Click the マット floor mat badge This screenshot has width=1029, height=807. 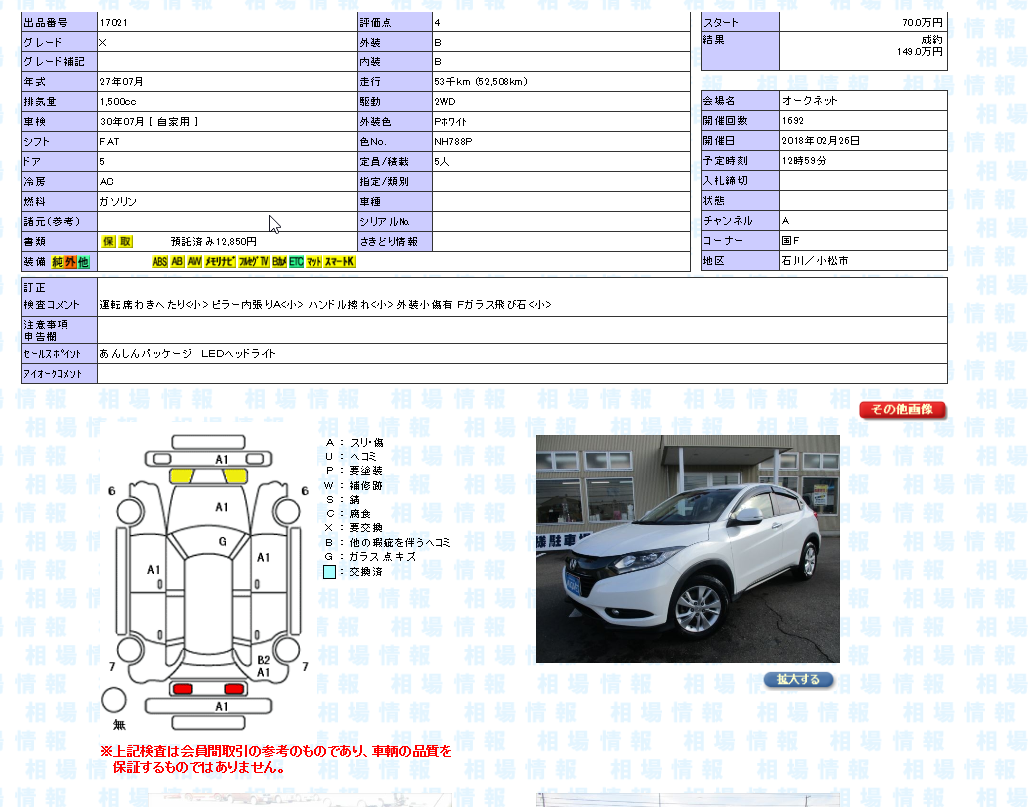[314, 262]
